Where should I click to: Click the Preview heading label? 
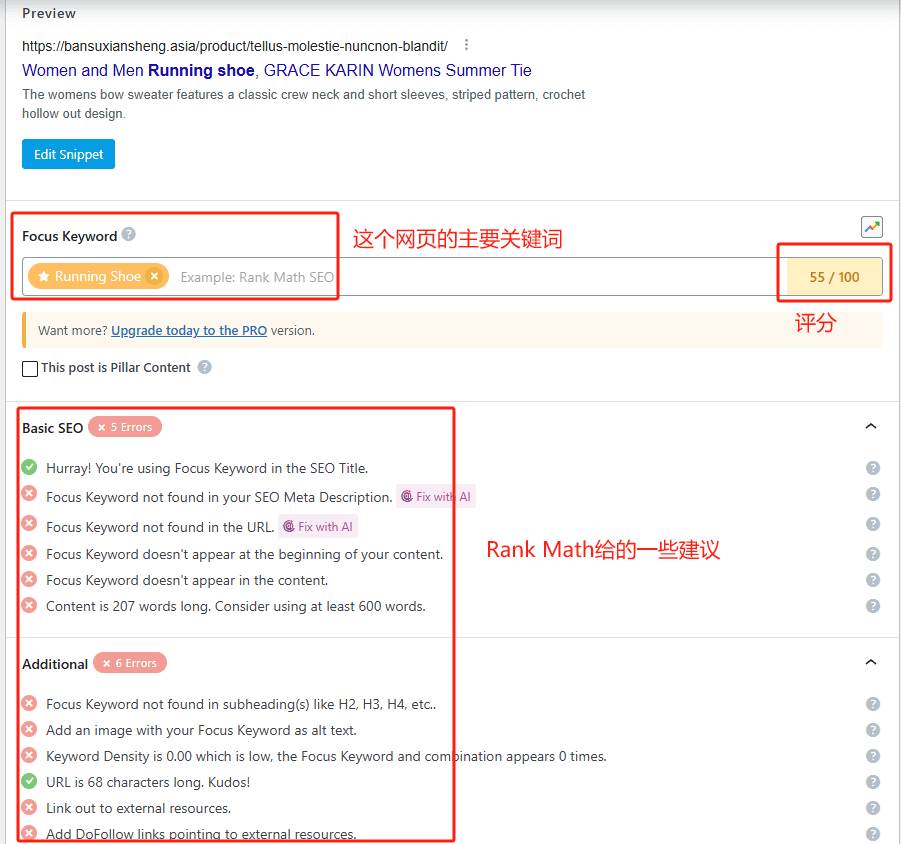click(x=49, y=13)
